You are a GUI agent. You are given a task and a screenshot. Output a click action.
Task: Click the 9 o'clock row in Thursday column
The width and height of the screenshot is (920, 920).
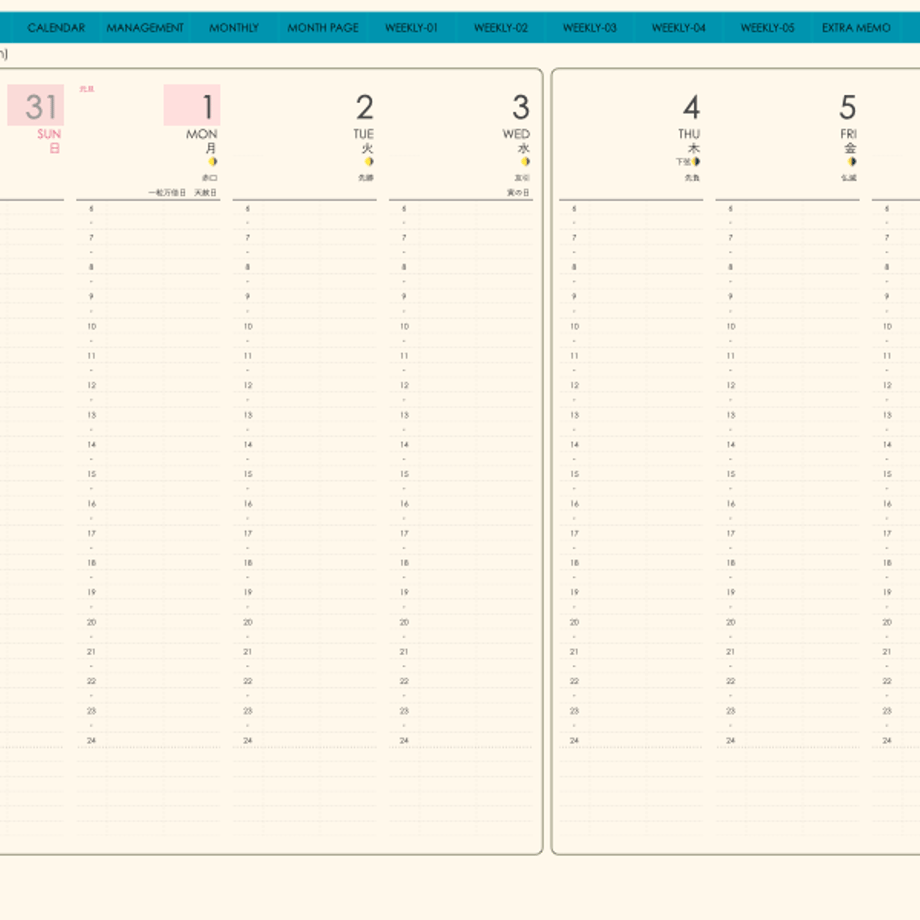pos(631,297)
